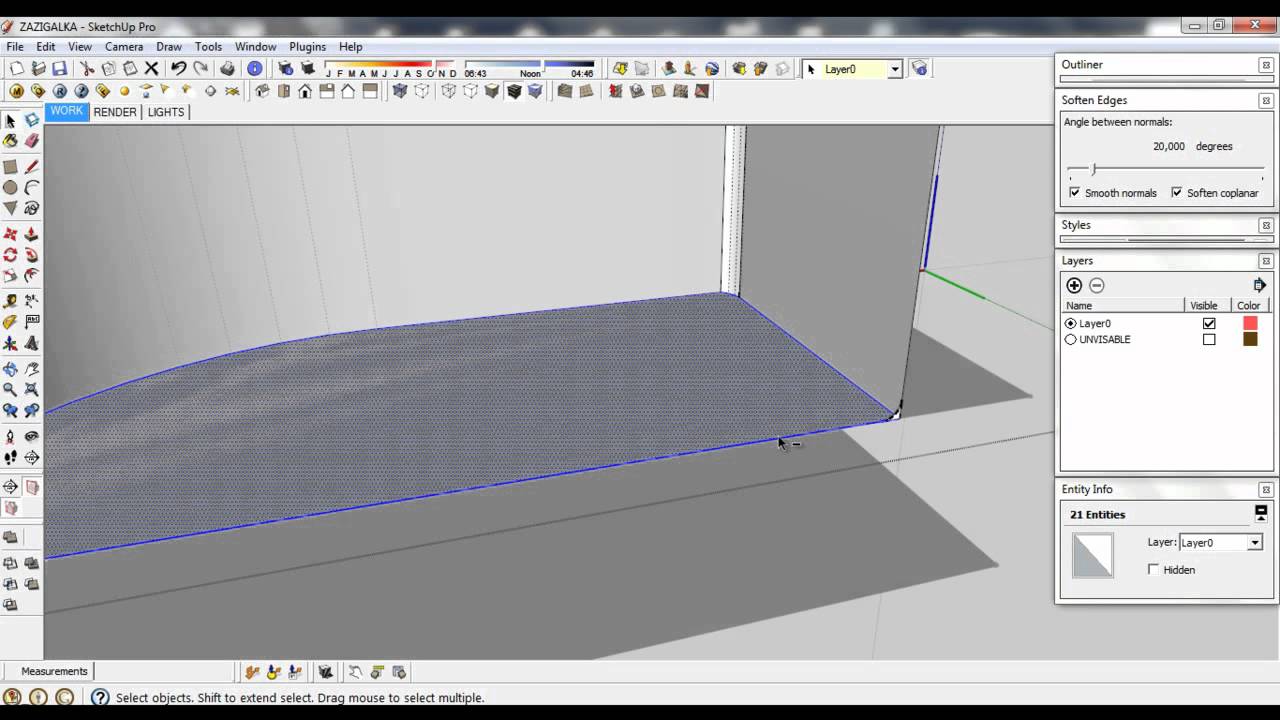1280x720 pixels.
Task: Save the model with the floppy icon
Action: (60, 69)
